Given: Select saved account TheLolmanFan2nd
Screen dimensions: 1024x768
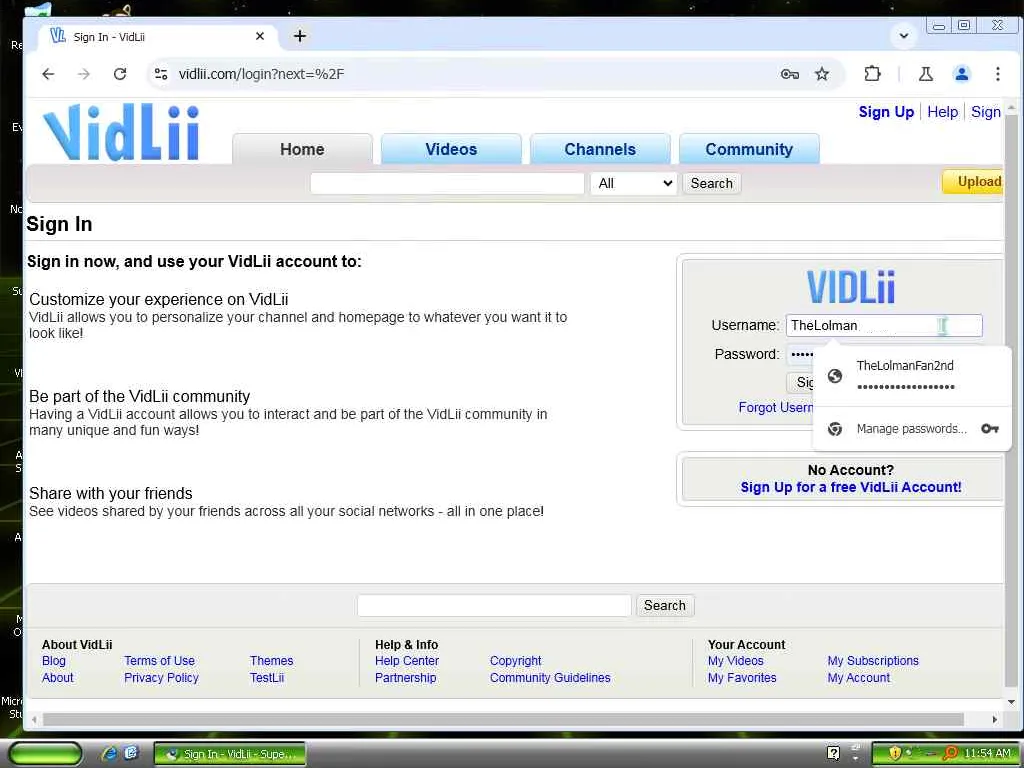Looking at the screenshot, I should (912, 376).
